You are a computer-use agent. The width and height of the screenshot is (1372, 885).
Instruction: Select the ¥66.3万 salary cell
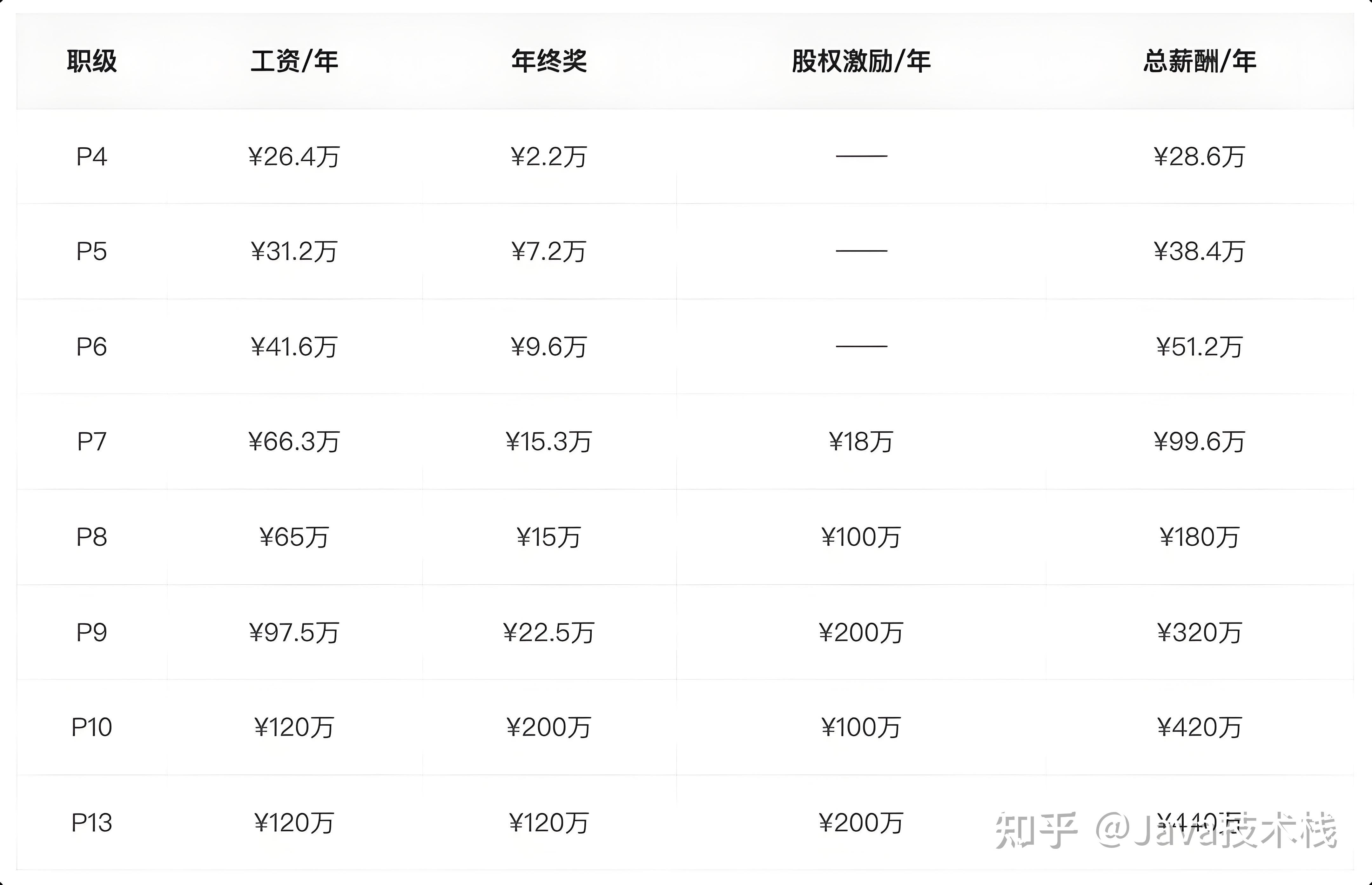coord(294,442)
